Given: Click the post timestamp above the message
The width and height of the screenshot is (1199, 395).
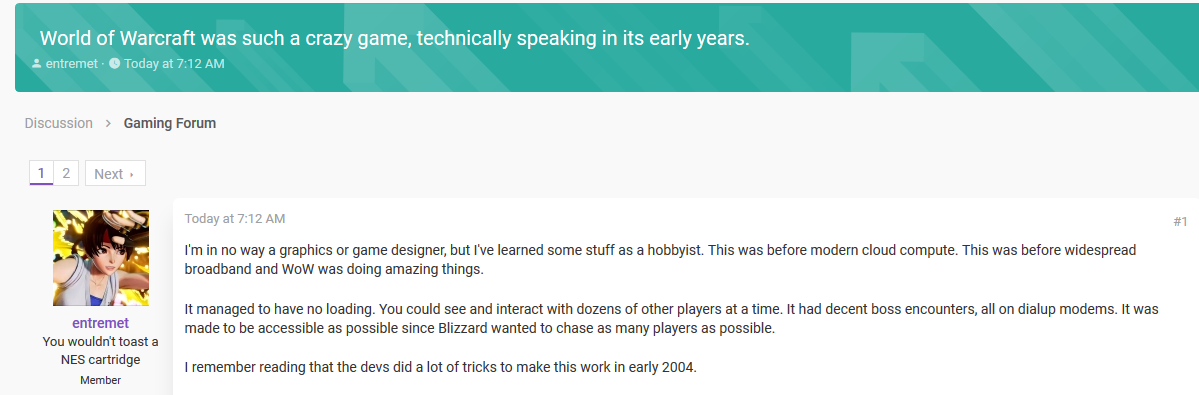Looking at the screenshot, I should click(x=235, y=219).
